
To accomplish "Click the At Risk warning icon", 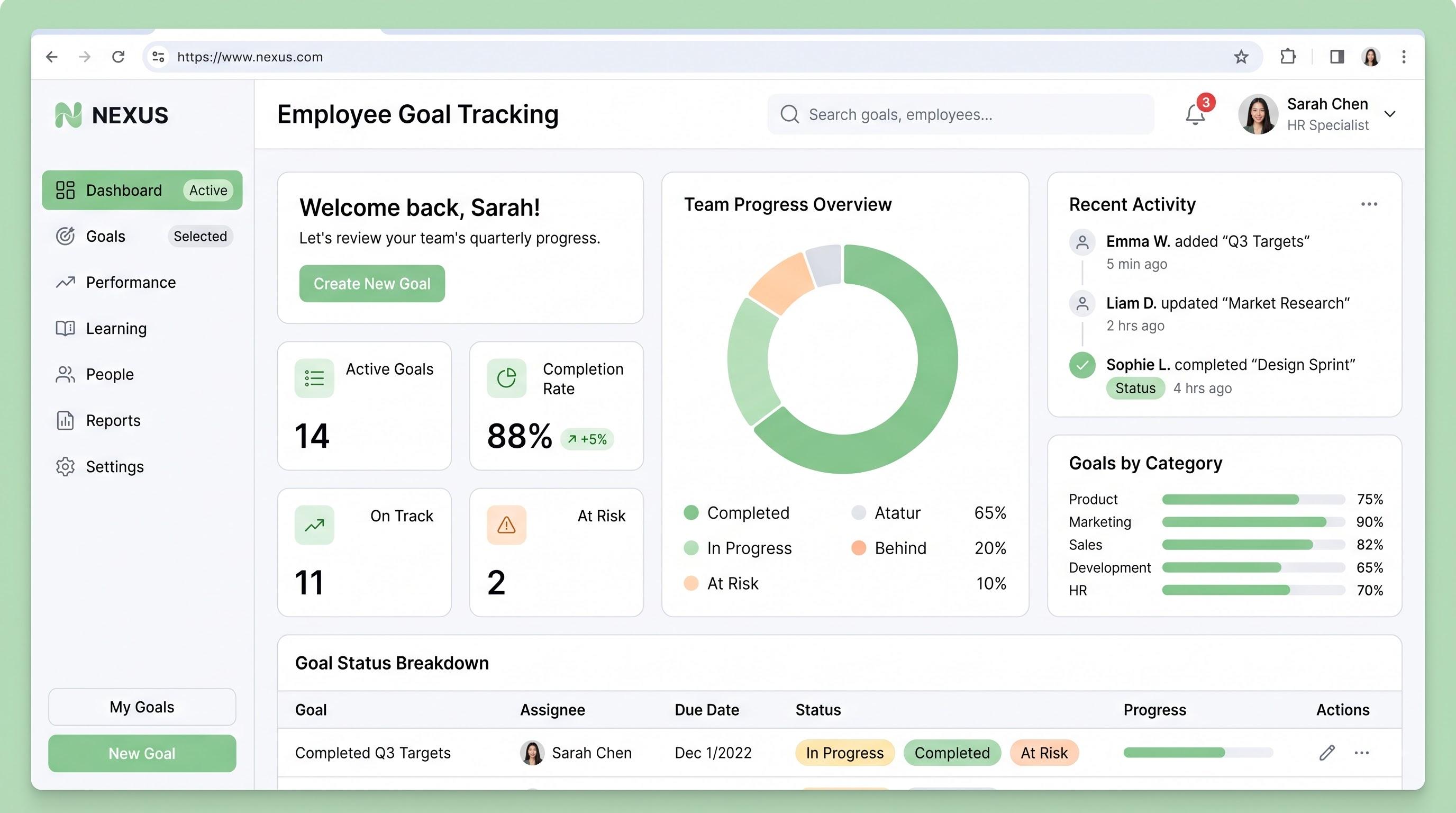I will tap(506, 525).
